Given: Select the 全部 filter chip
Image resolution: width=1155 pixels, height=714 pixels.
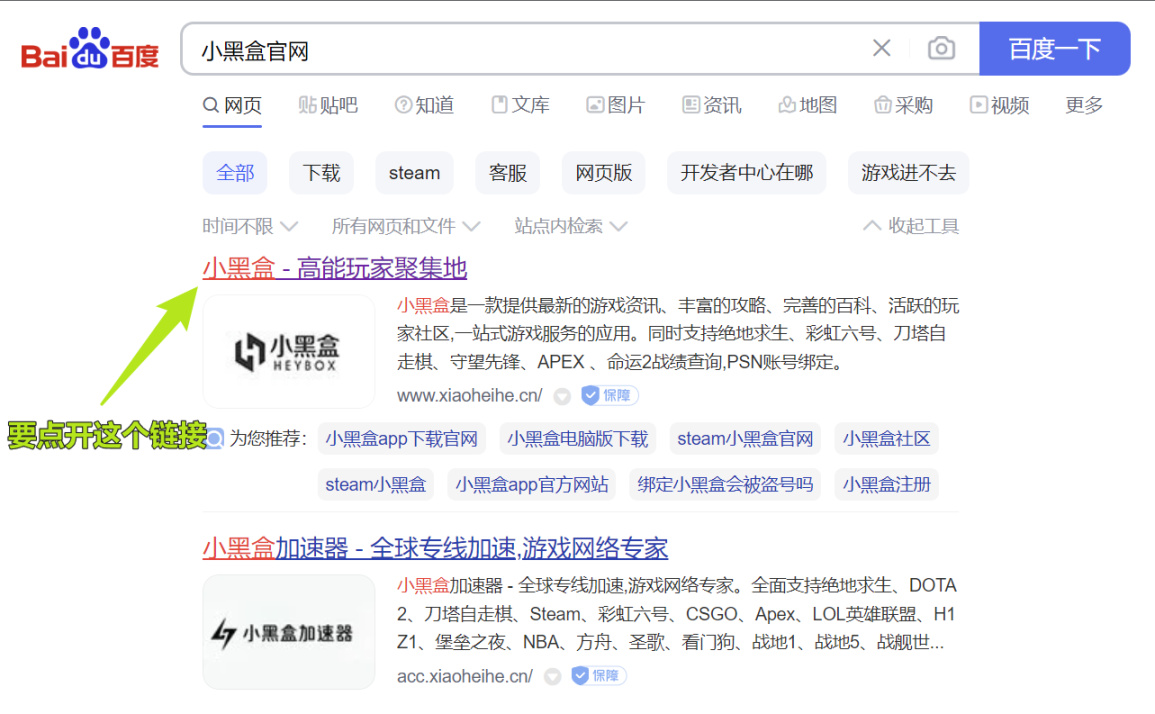Looking at the screenshot, I should pos(235,173).
